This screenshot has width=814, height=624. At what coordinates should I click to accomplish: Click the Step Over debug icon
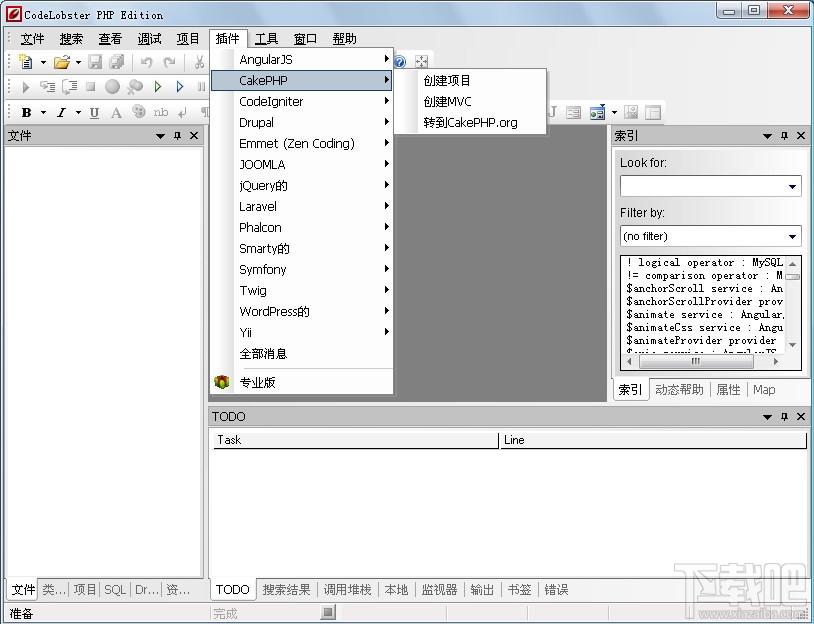[70, 87]
